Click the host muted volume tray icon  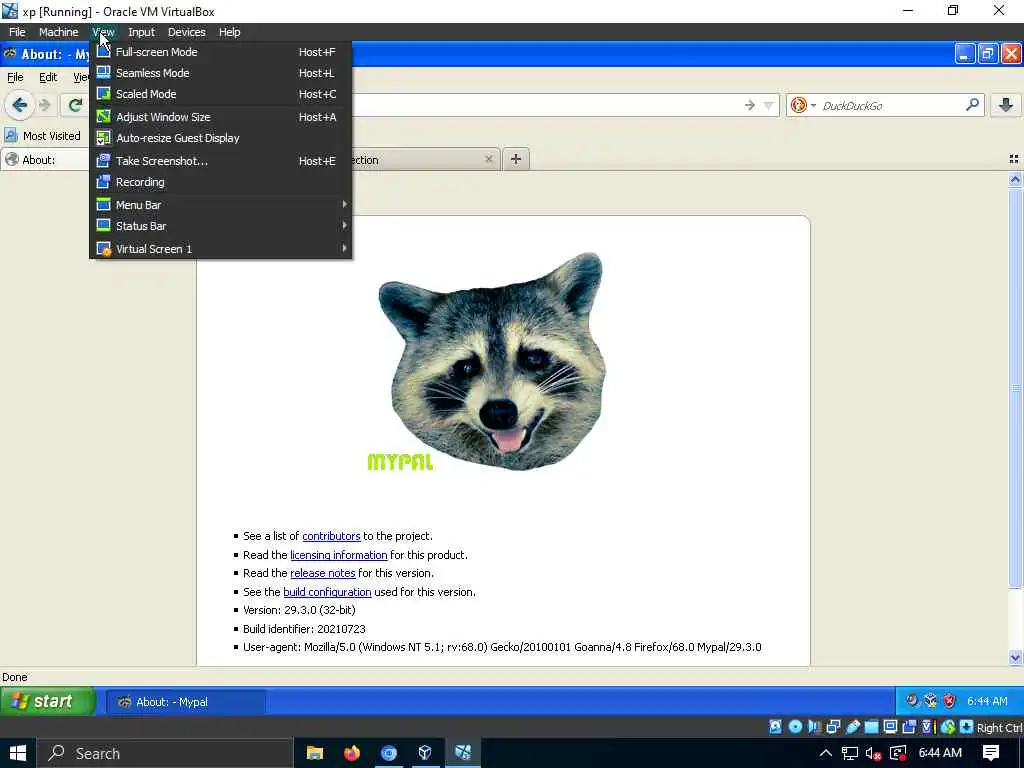(873, 754)
